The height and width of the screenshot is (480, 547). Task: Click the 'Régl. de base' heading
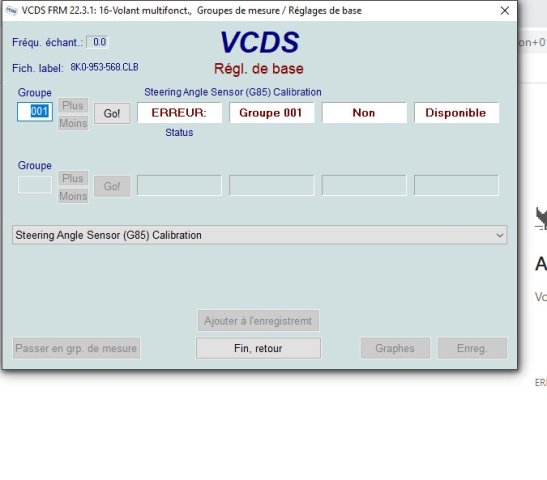coord(258,69)
